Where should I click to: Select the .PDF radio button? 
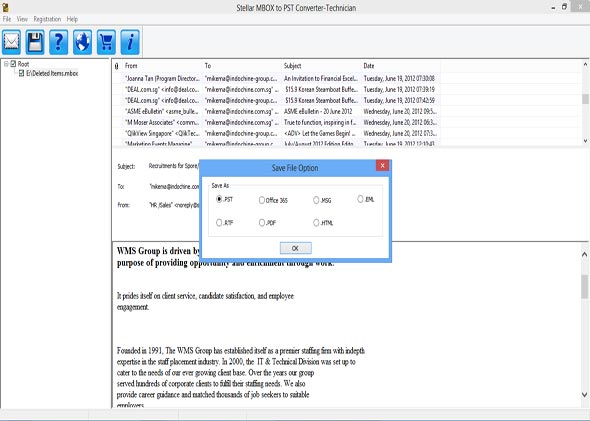point(262,223)
